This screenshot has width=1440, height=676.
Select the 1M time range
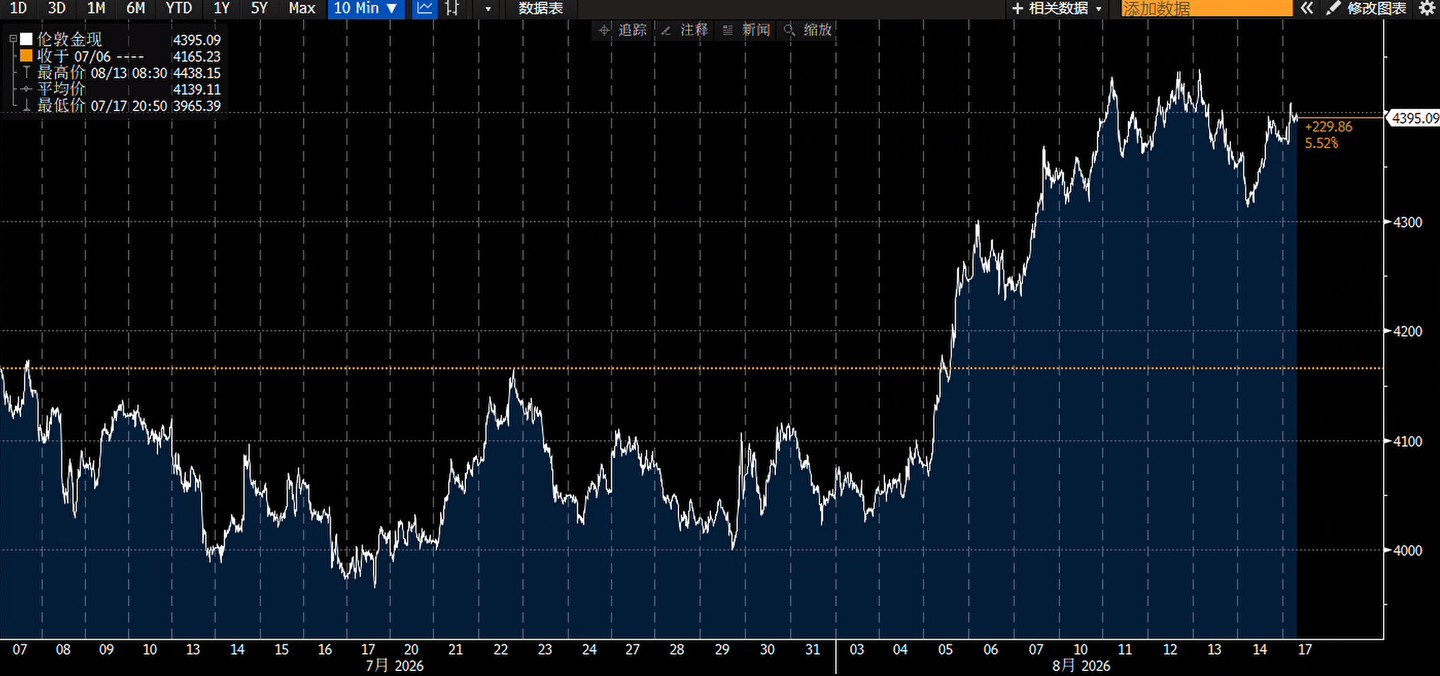tap(96, 8)
